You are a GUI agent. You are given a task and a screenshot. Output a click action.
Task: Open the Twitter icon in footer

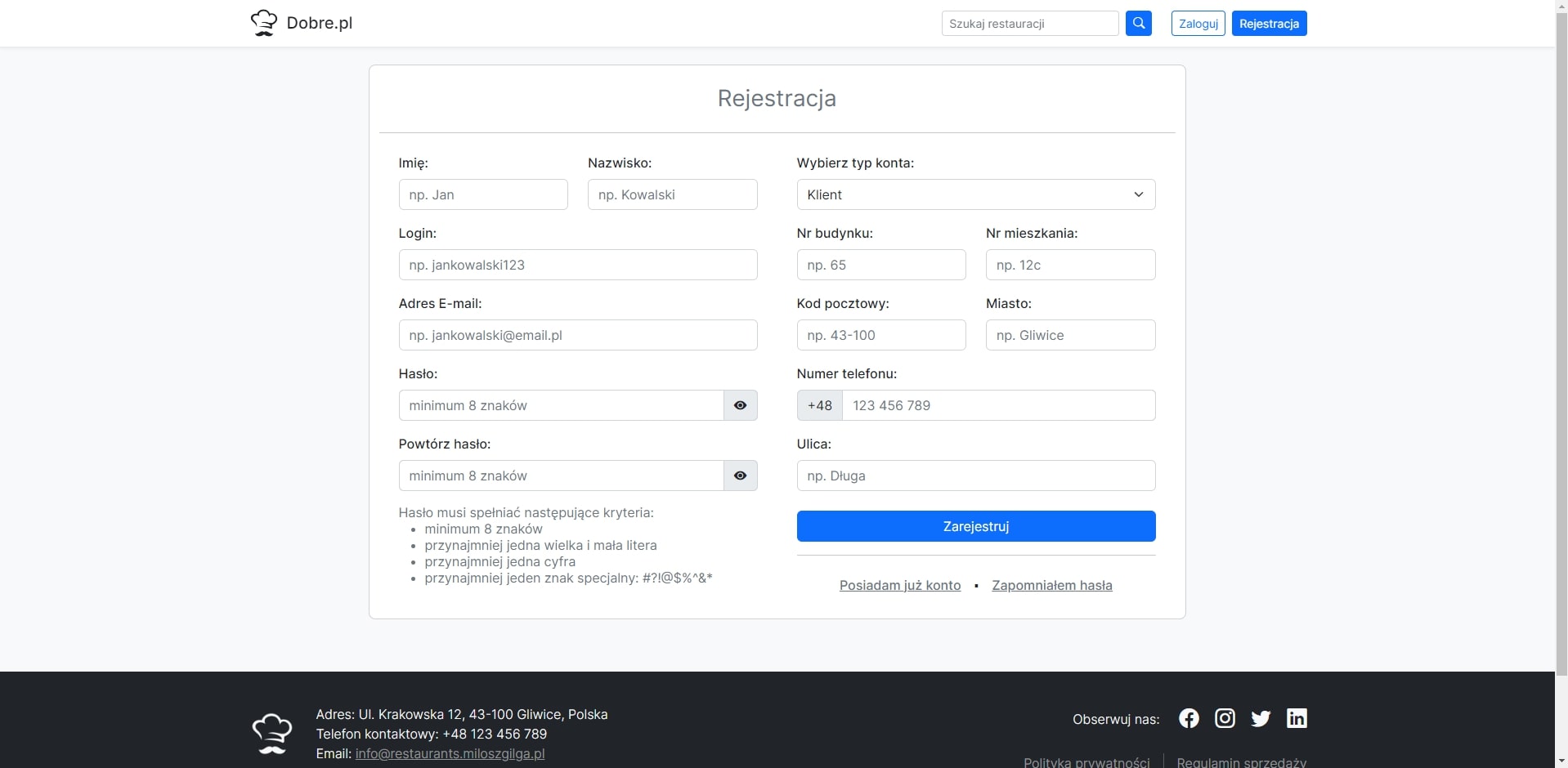pos(1261,719)
